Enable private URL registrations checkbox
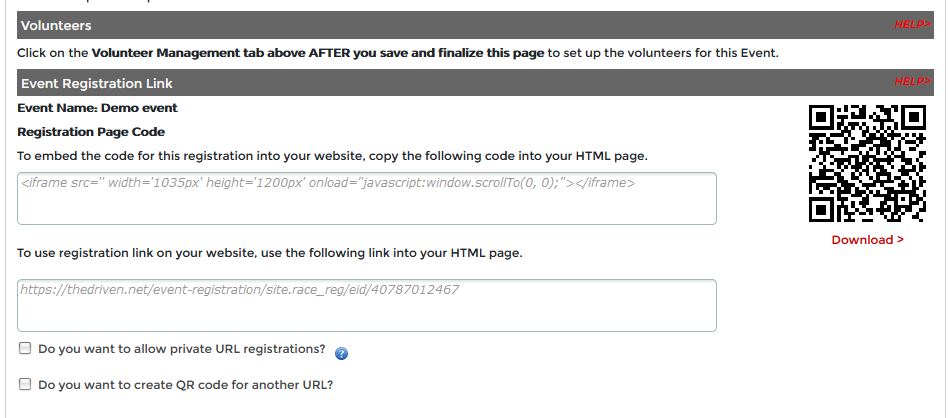 24,349
